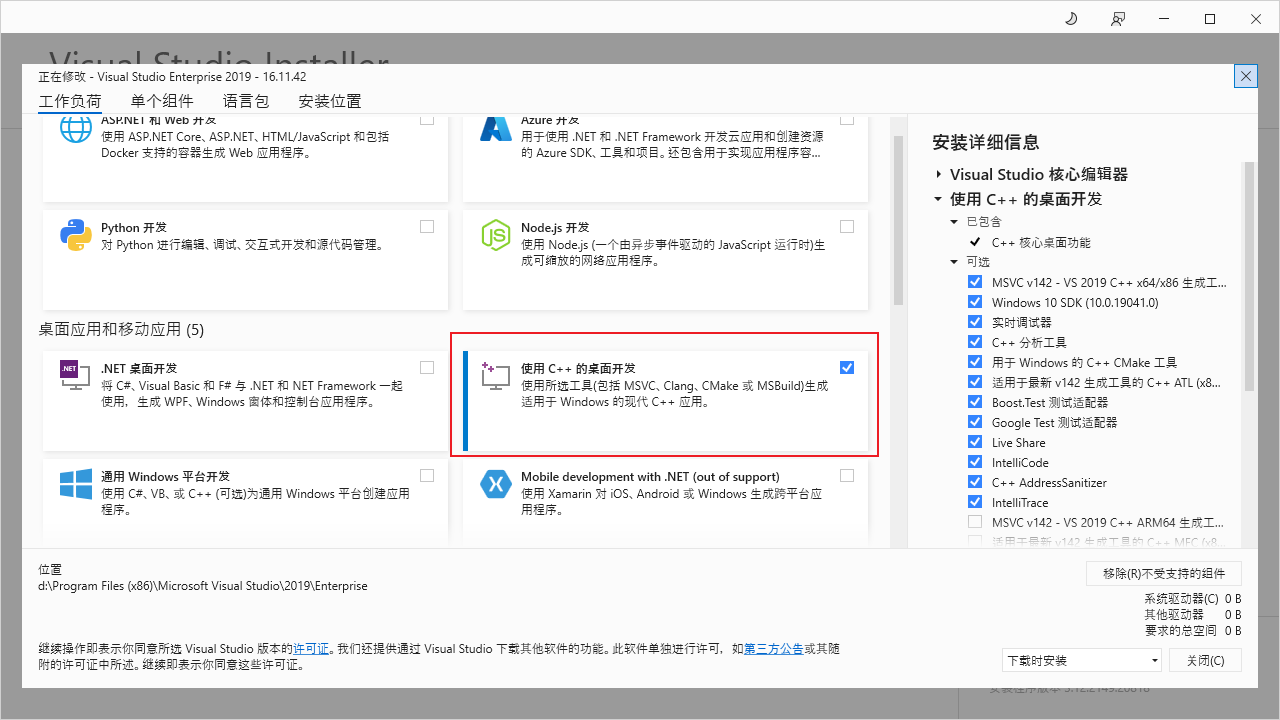
Task: Close the modify dialog with the X
Action: point(1246,76)
